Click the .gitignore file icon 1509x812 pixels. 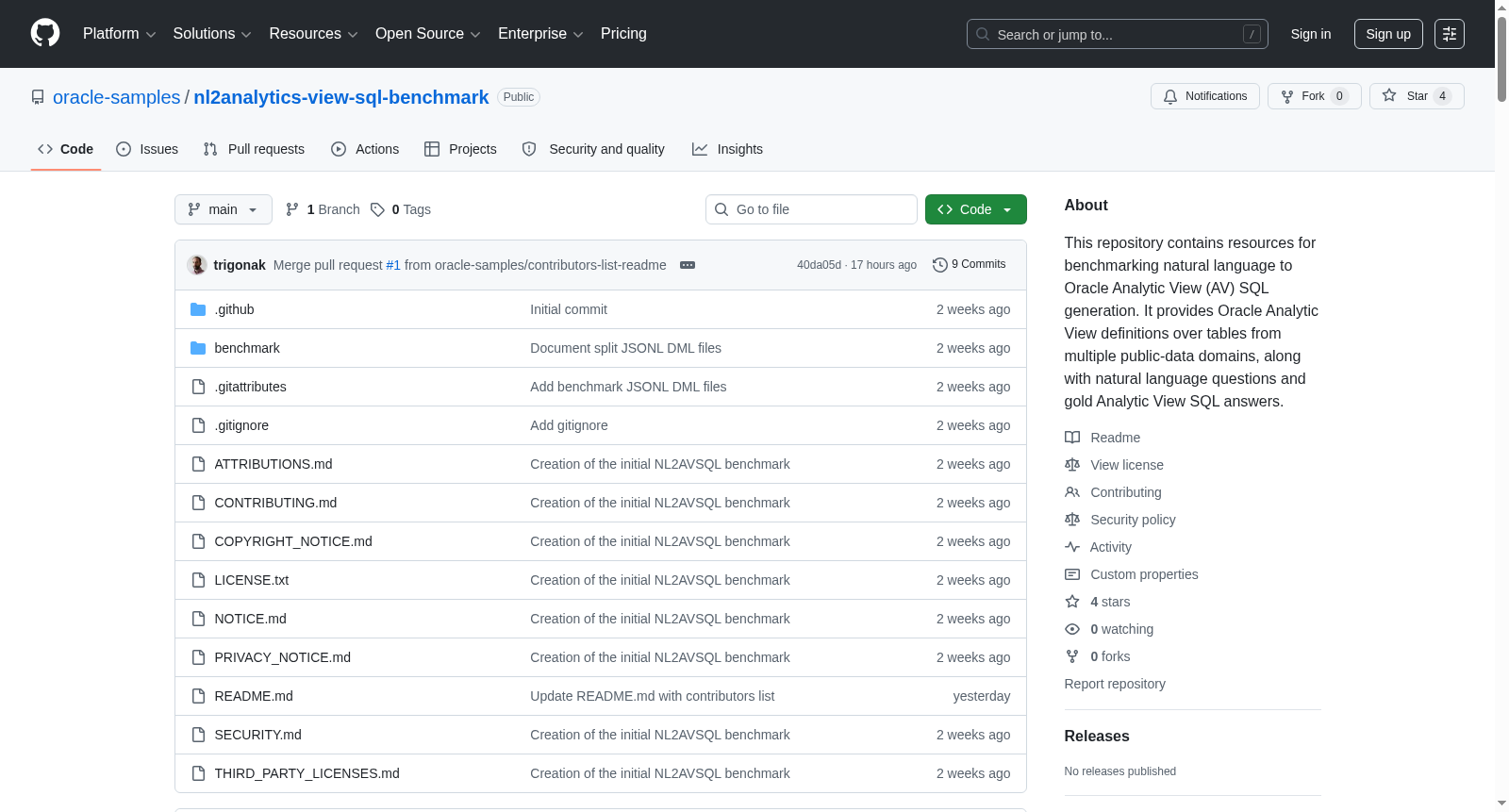click(x=198, y=425)
